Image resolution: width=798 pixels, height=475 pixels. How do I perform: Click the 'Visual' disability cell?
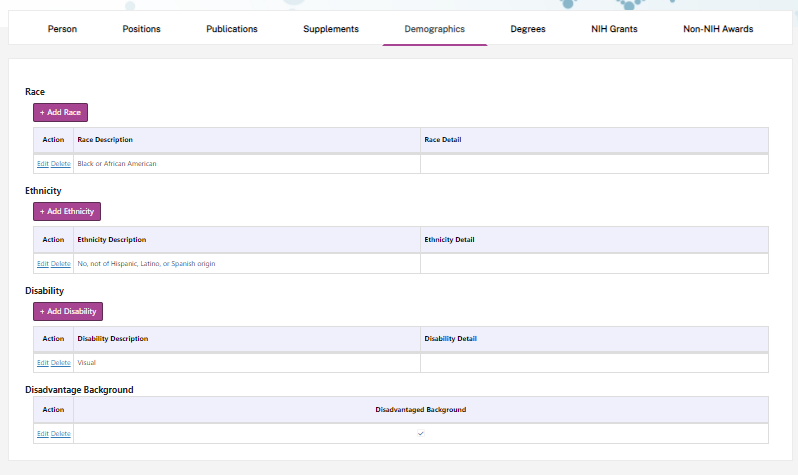(247, 363)
